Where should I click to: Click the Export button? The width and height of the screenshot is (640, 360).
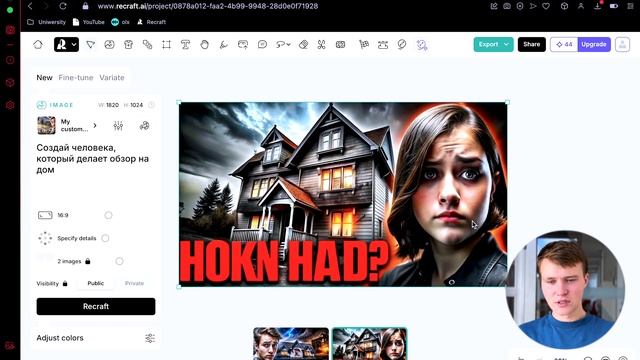tap(488, 44)
